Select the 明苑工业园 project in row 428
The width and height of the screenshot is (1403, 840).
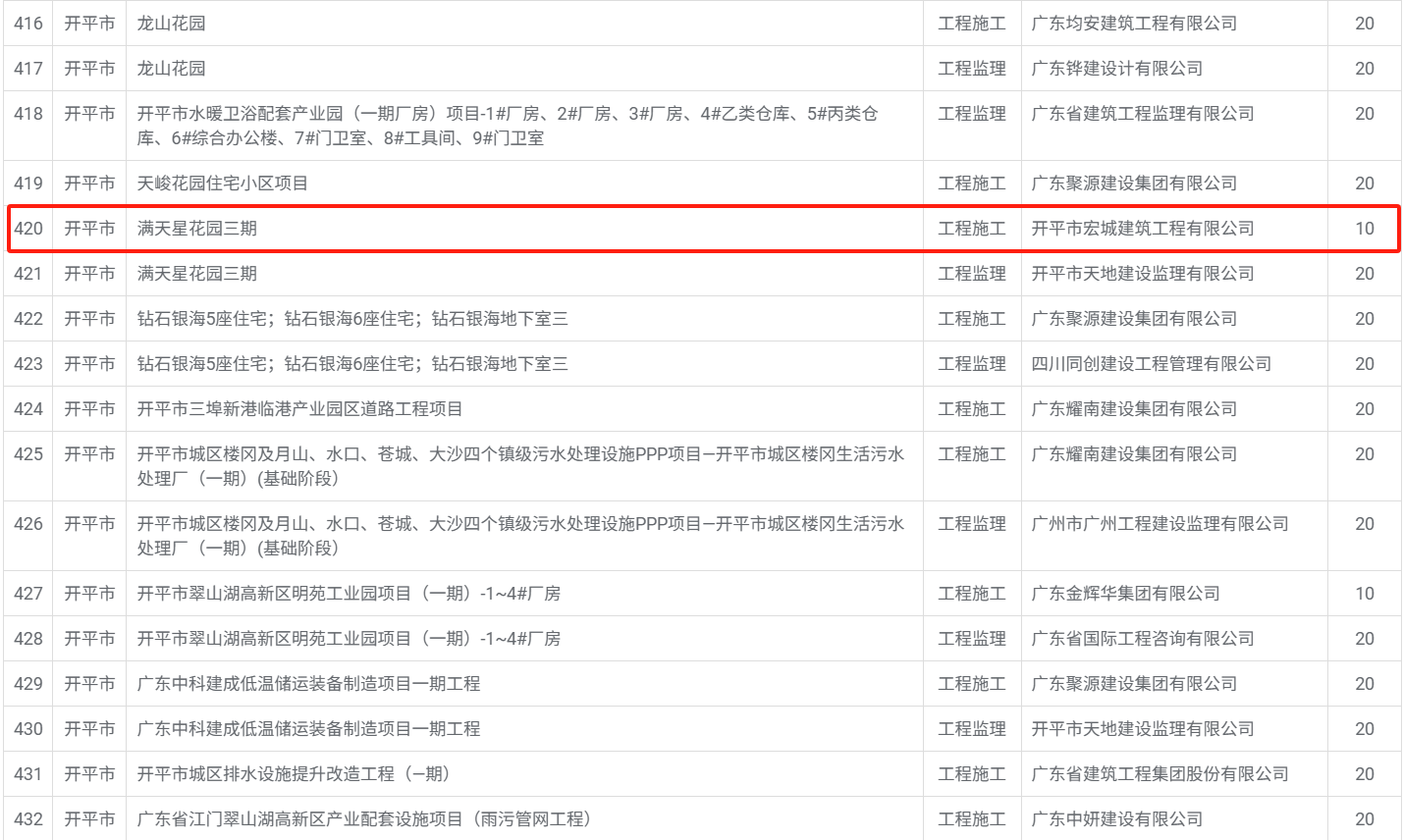pyautogui.click(x=350, y=639)
